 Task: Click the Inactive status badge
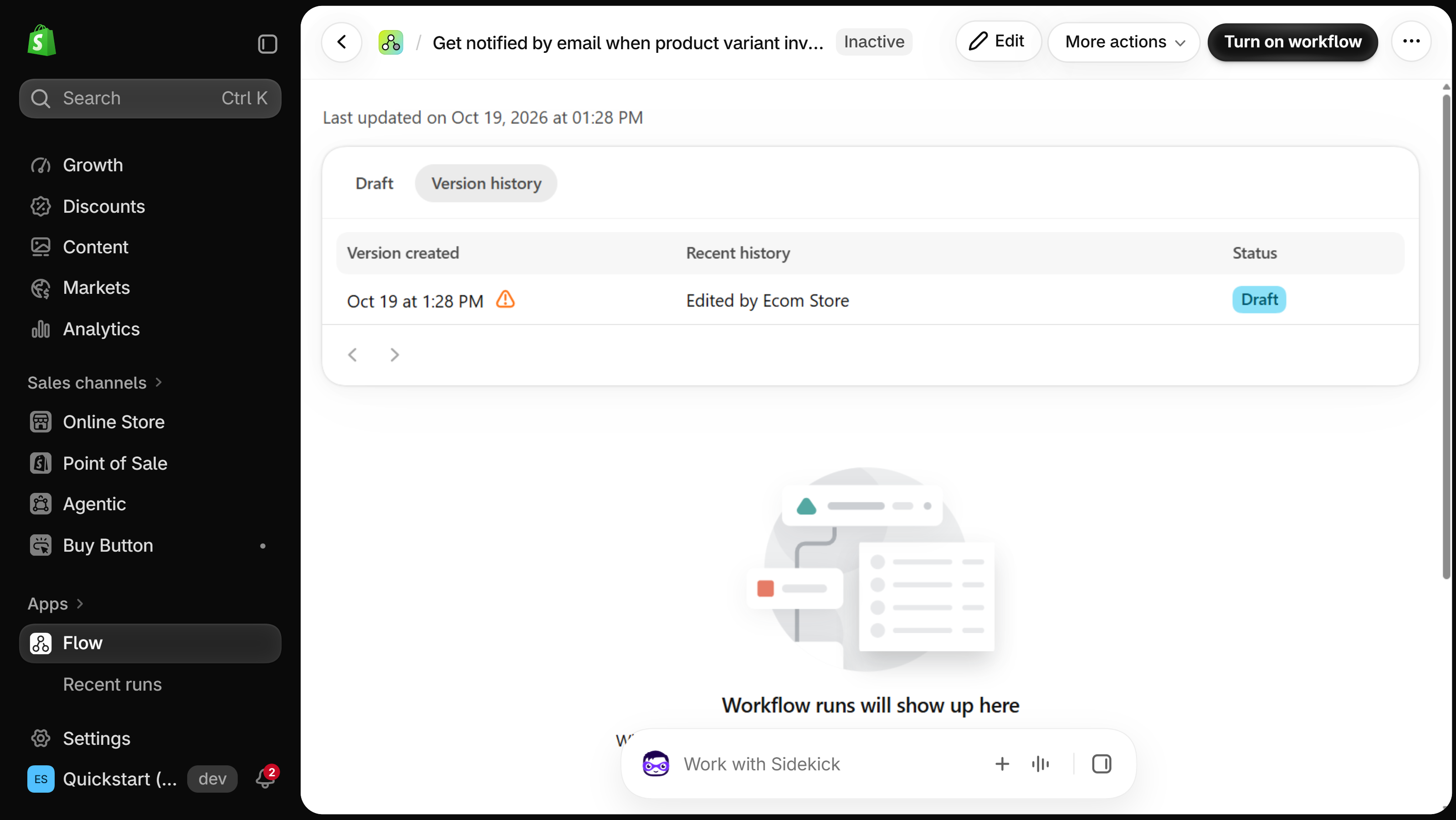(x=874, y=42)
